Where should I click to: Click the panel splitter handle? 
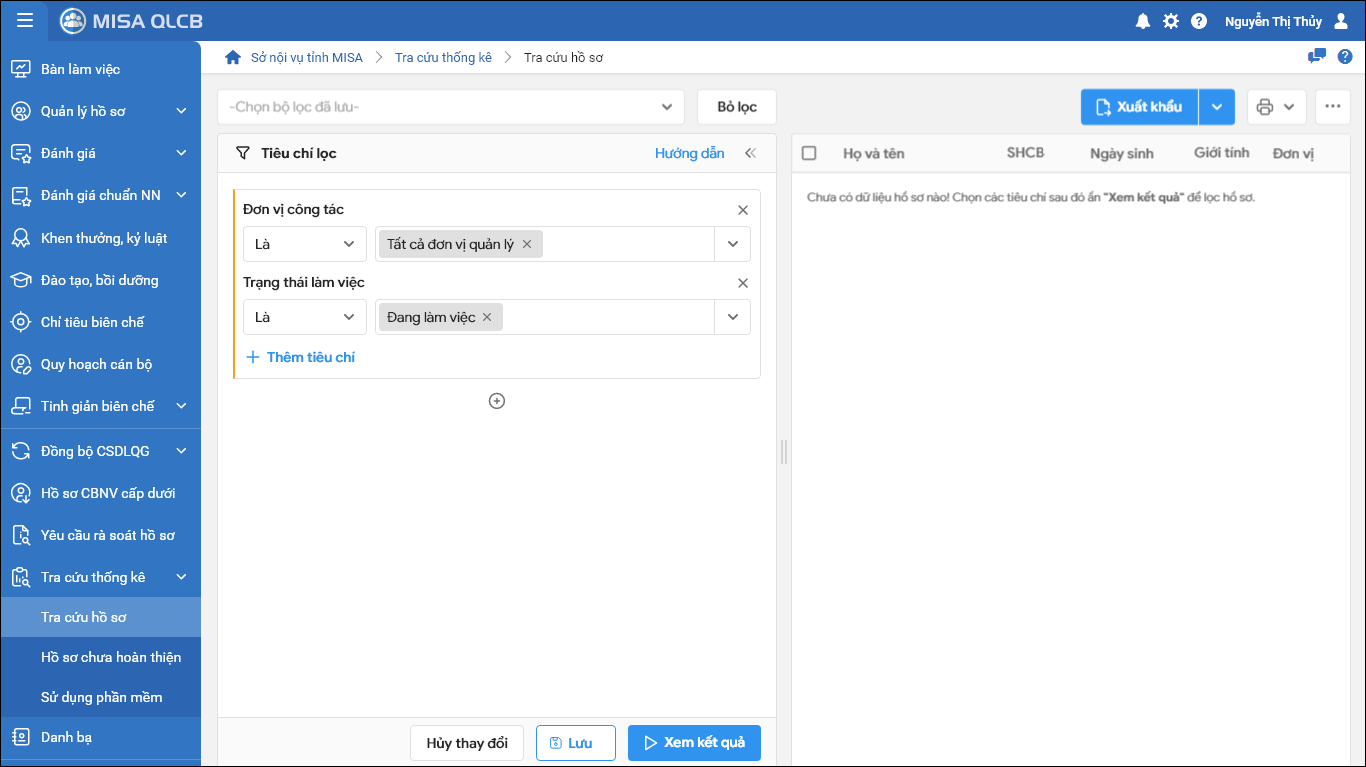[x=784, y=452]
